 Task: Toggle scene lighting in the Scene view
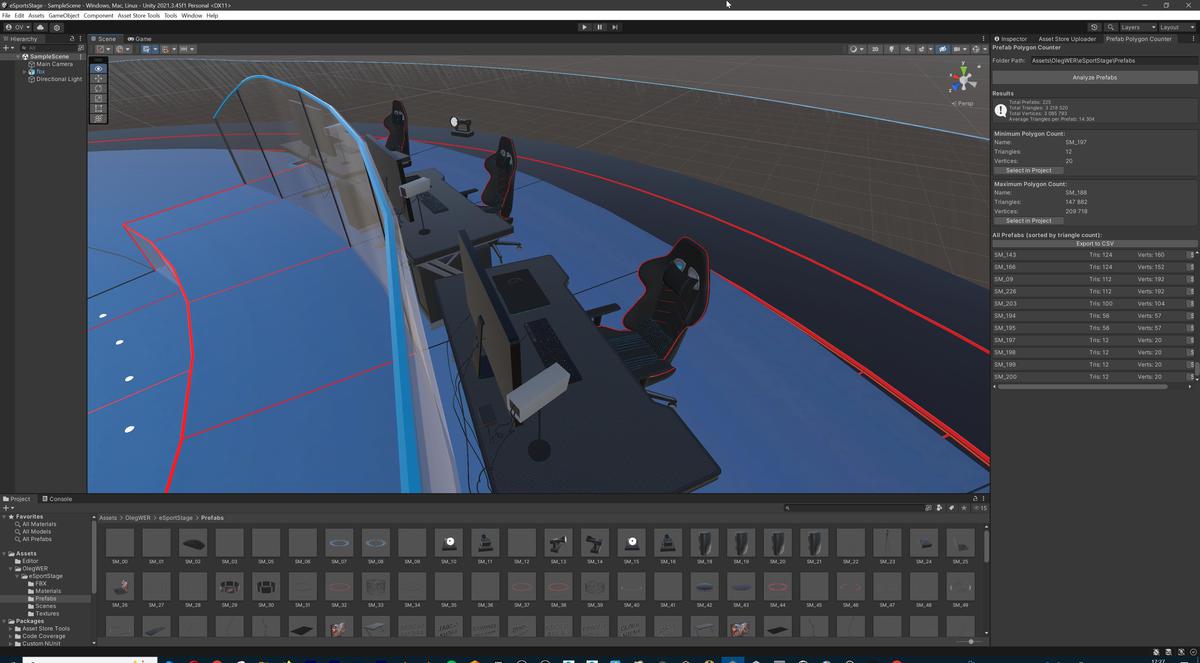pyautogui.click(x=891, y=48)
